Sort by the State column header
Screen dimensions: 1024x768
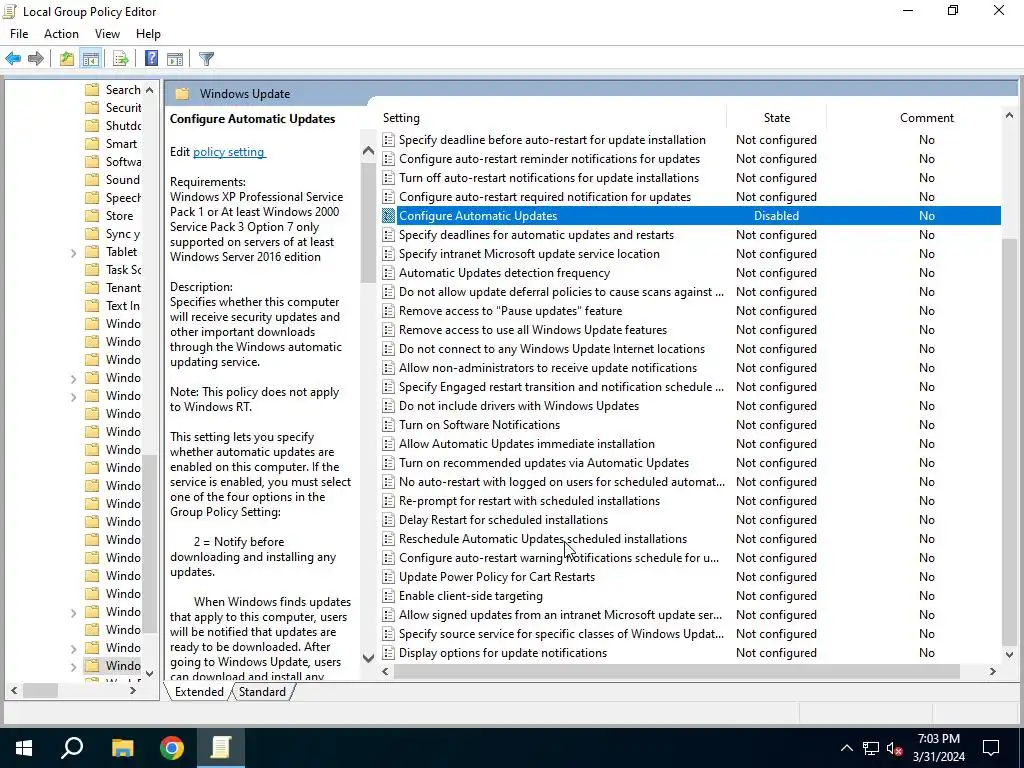coord(776,118)
